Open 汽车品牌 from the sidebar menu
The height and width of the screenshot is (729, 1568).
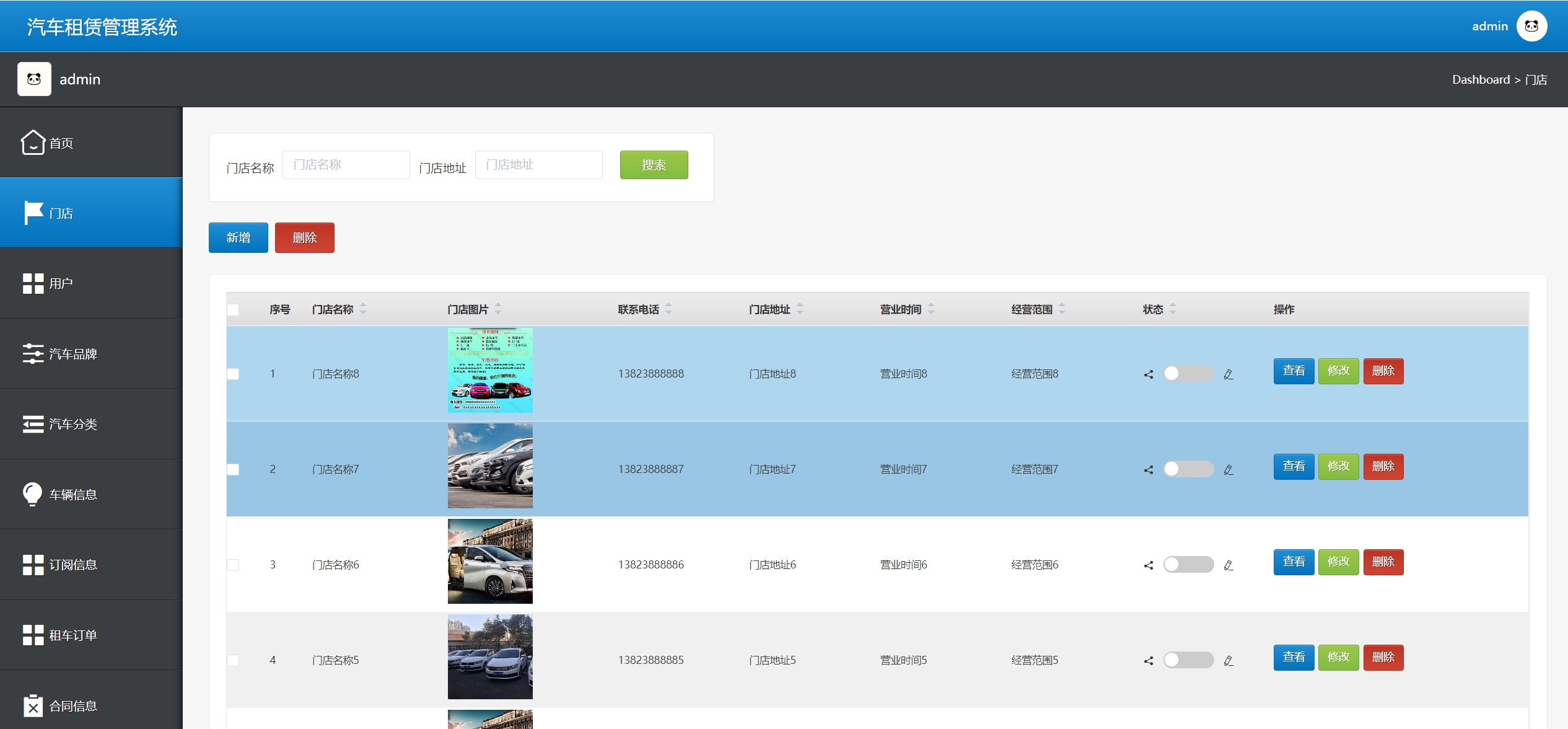(x=91, y=353)
